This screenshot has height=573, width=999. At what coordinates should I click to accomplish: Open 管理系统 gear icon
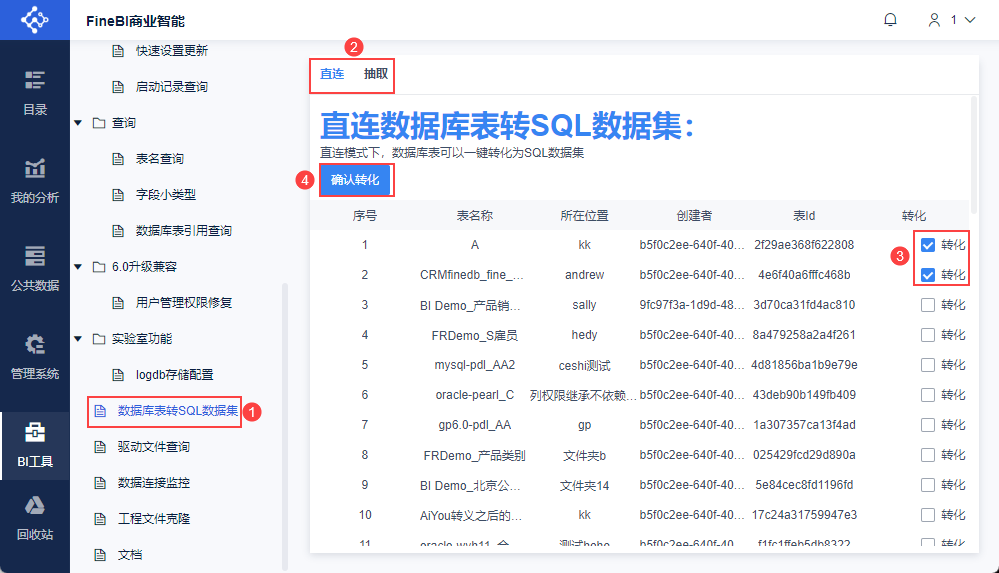tap(34, 344)
